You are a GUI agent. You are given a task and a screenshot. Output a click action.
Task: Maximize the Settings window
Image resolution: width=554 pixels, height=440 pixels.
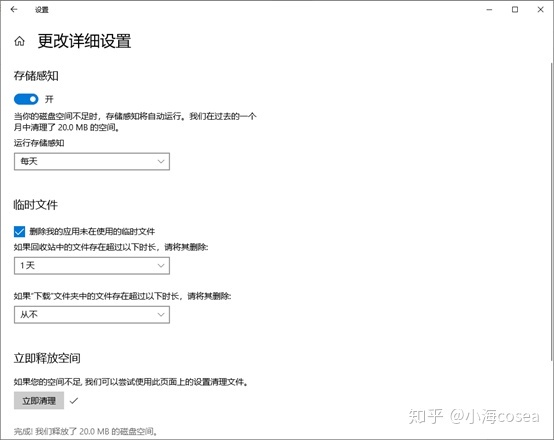(x=515, y=10)
